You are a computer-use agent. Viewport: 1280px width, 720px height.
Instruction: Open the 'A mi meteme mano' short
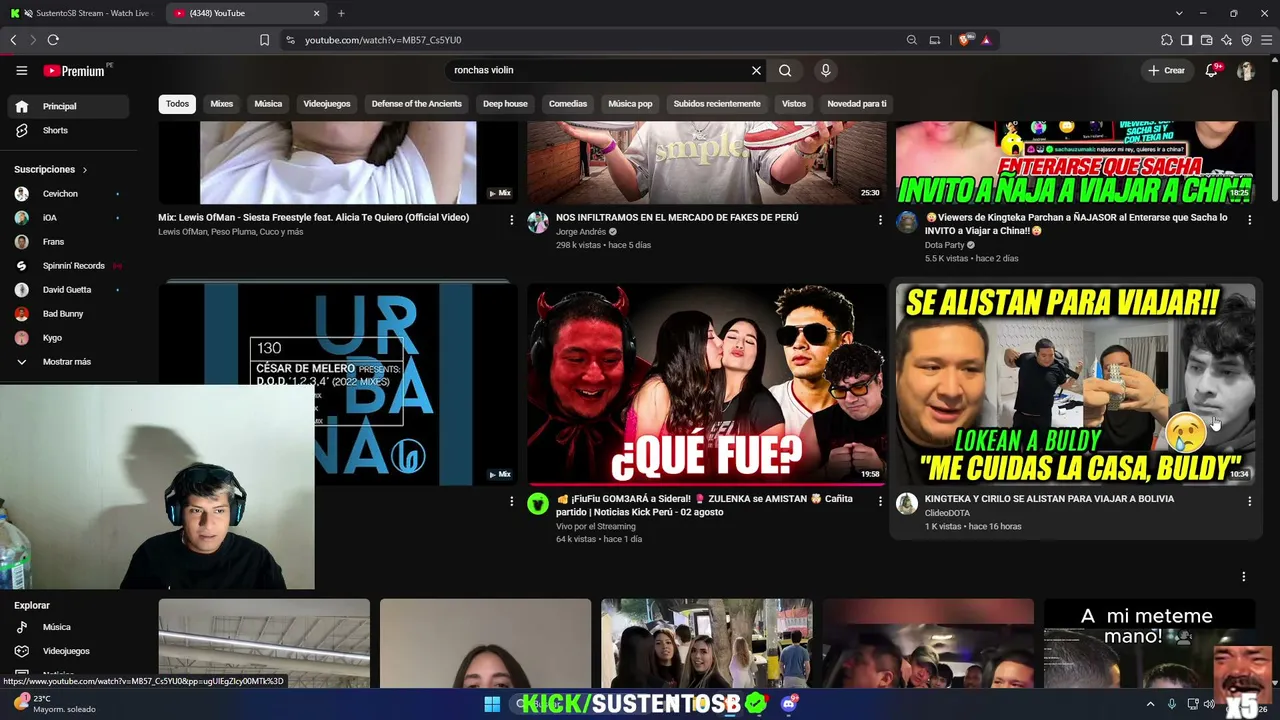pyautogui.click(x=1149, y=644)
